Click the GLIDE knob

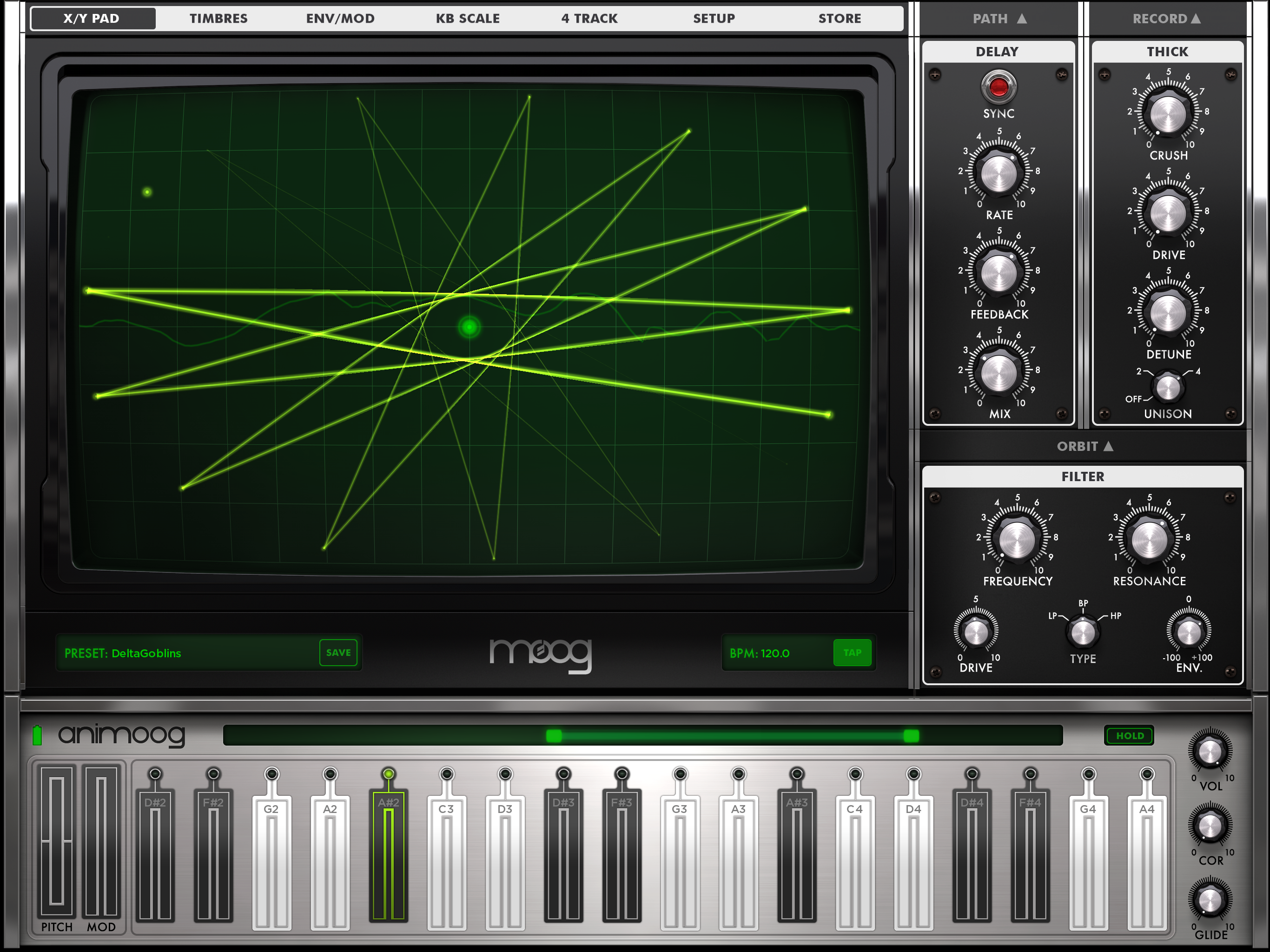pos(1210,900)
